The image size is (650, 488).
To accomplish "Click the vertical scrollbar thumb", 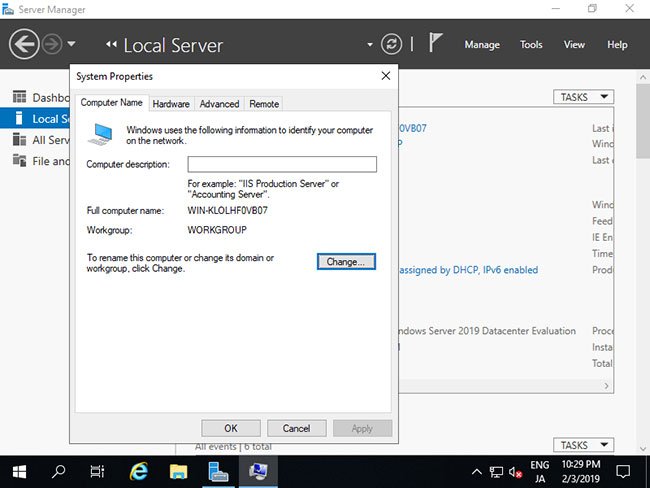I will [643, 121].
